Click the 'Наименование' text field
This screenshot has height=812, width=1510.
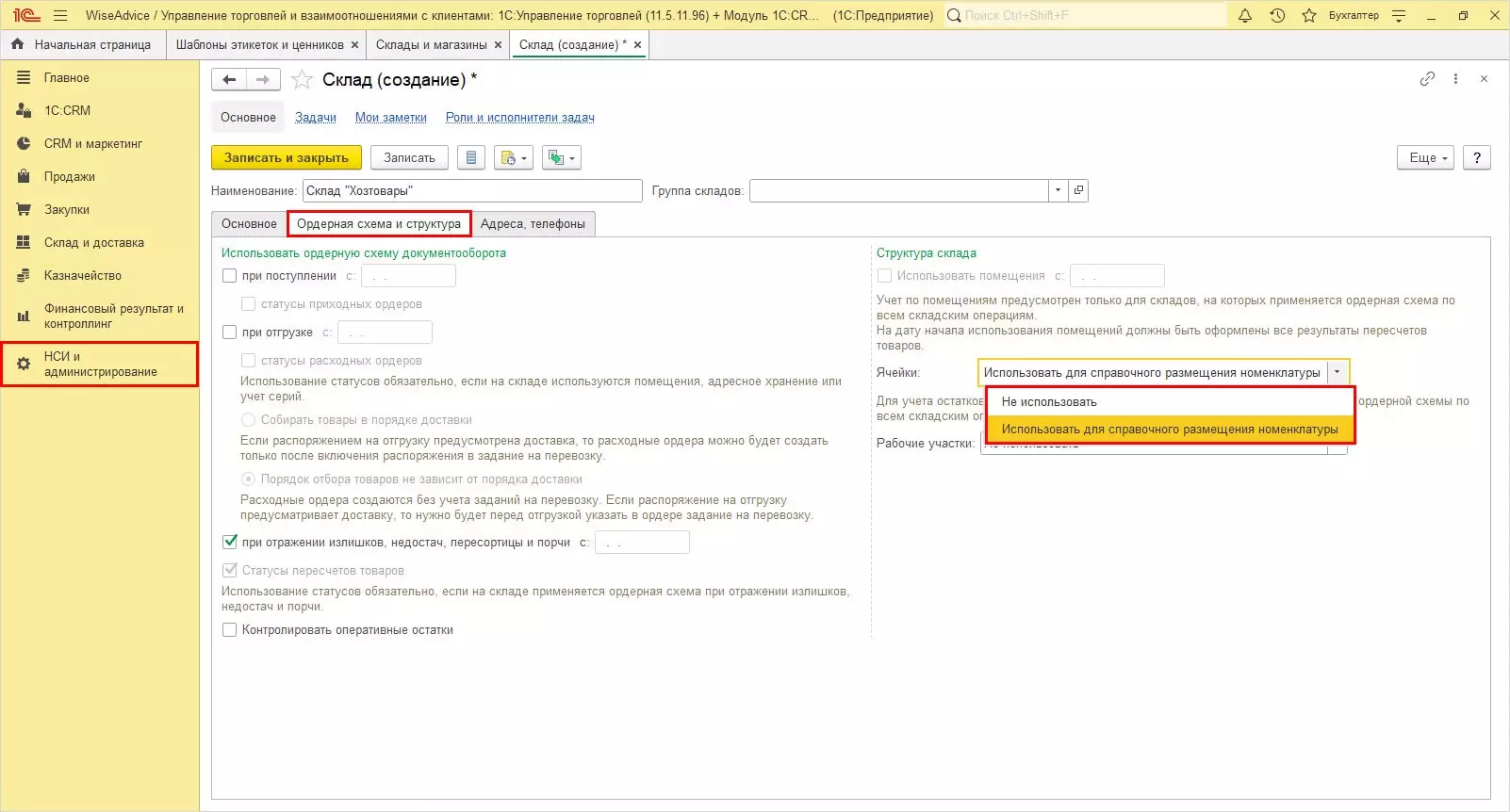[x=471, y=190]
